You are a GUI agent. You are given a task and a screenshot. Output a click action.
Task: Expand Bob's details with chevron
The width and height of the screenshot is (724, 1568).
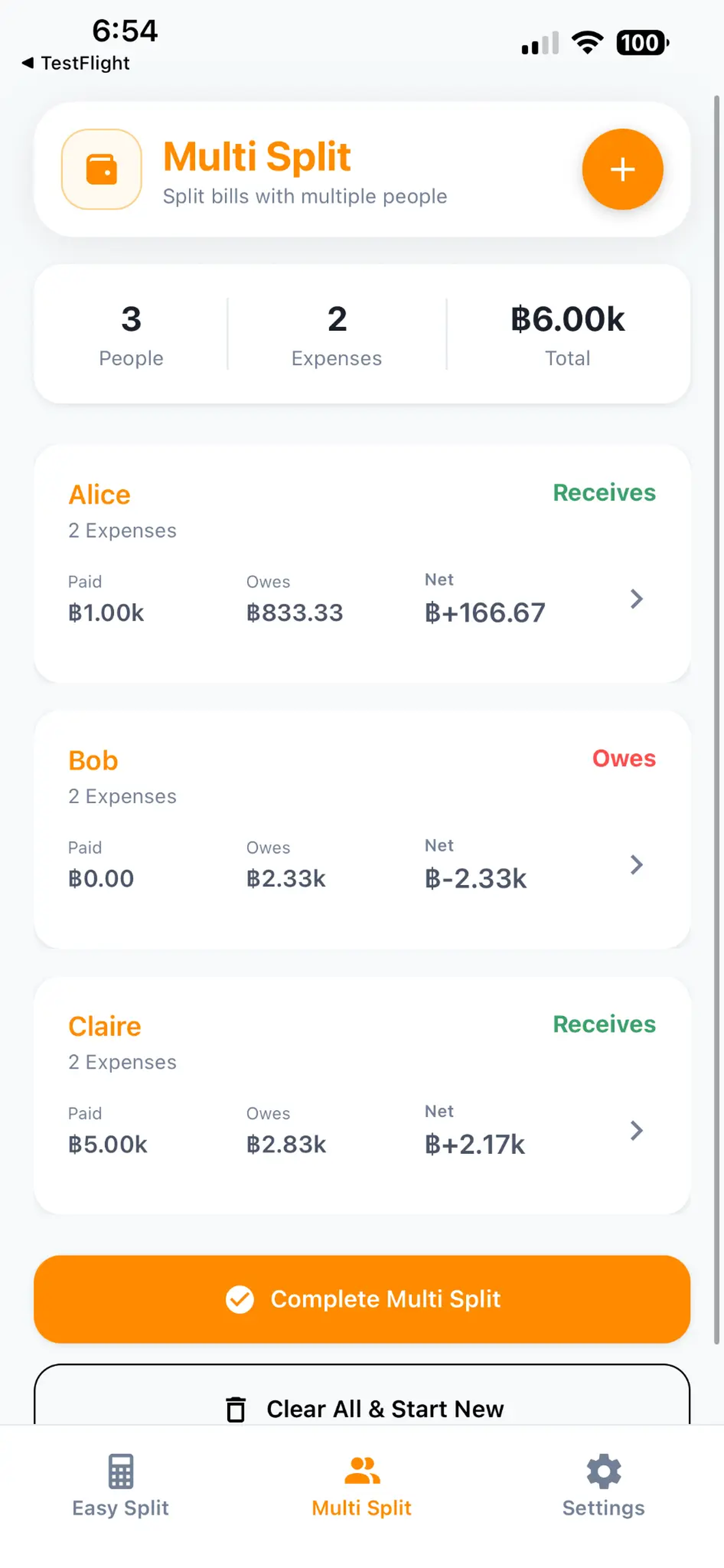point(637,864)
